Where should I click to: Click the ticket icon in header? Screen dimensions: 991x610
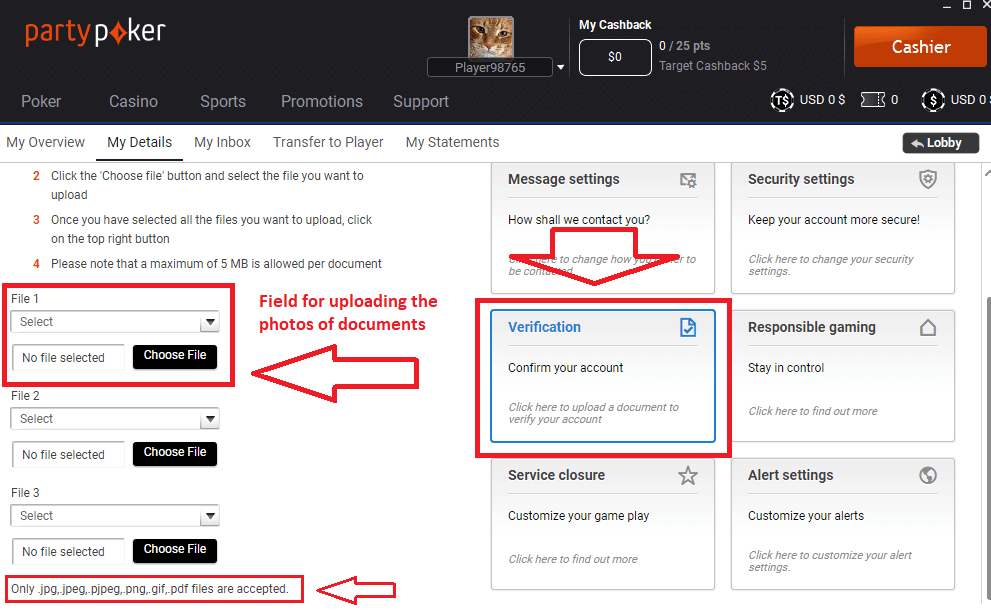[873, 100]
